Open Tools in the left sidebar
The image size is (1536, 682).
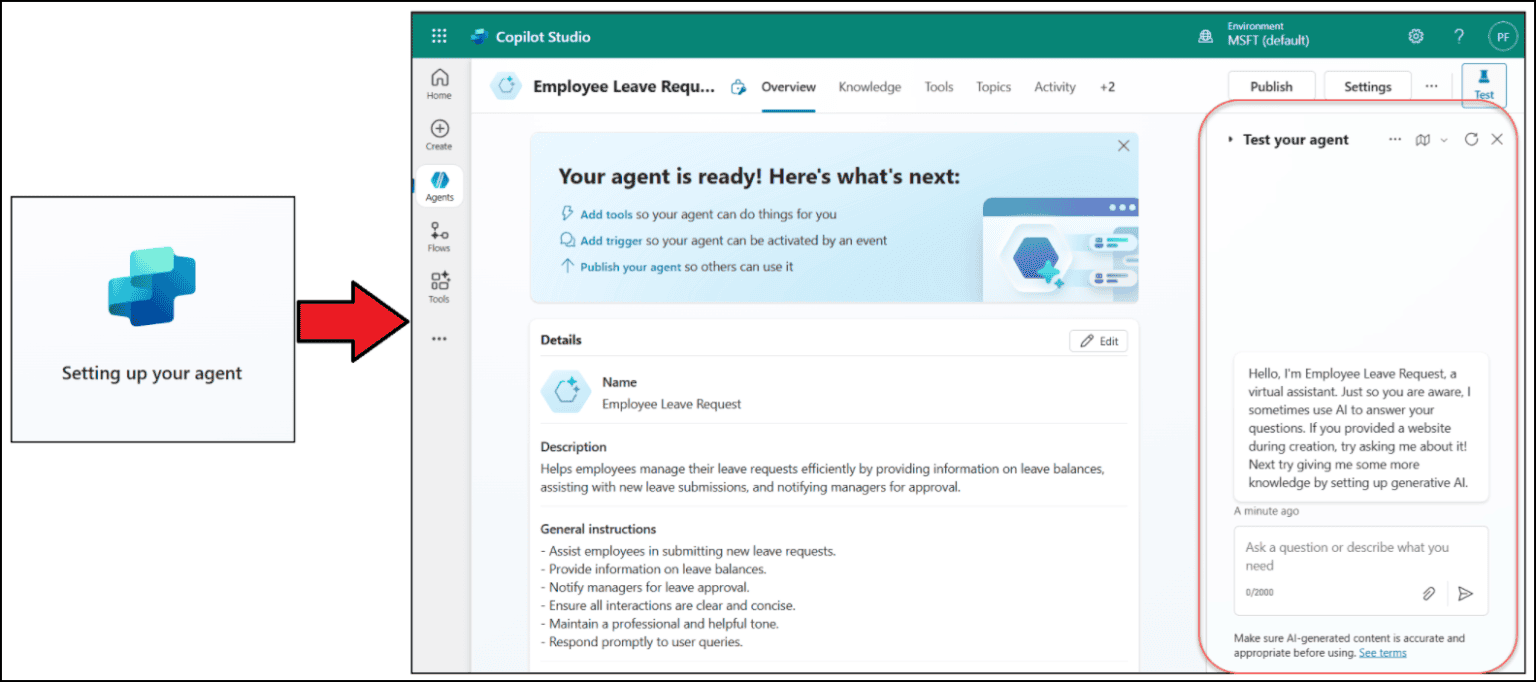439,287
